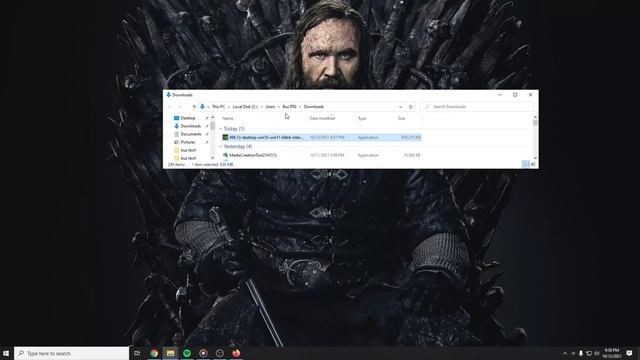
Task: Open Task View from taskbar
Action: click(x=137, y=353)
